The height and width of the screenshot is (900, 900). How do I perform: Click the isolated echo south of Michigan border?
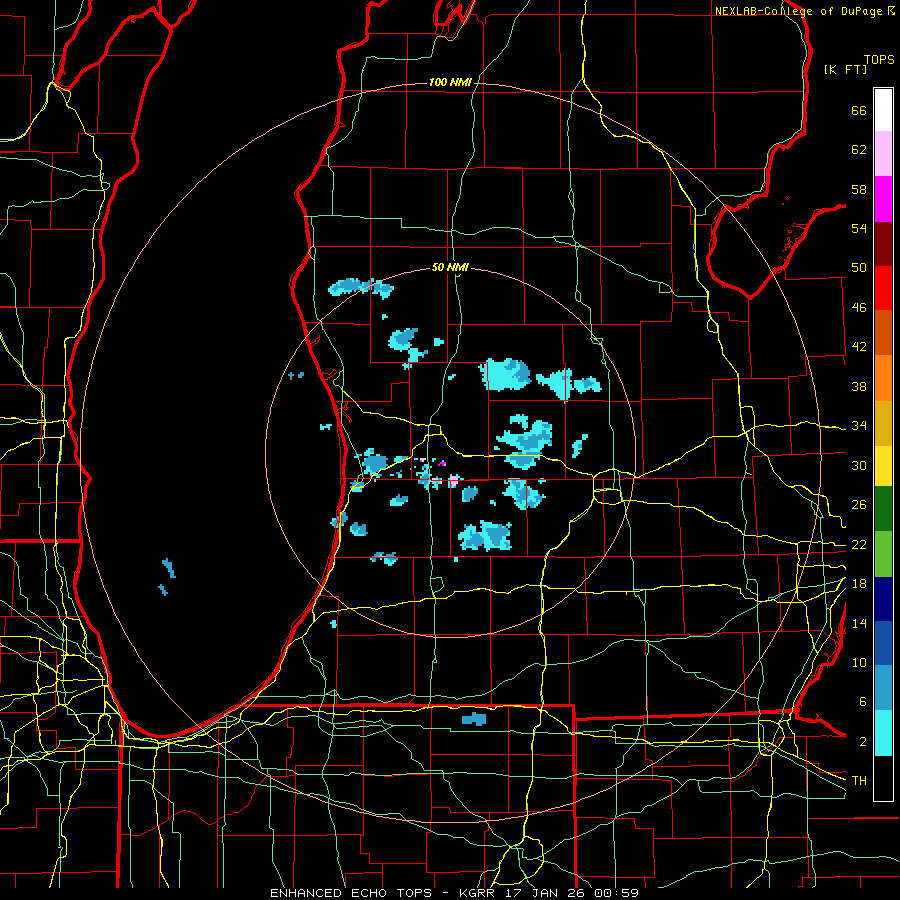(474, 719)
